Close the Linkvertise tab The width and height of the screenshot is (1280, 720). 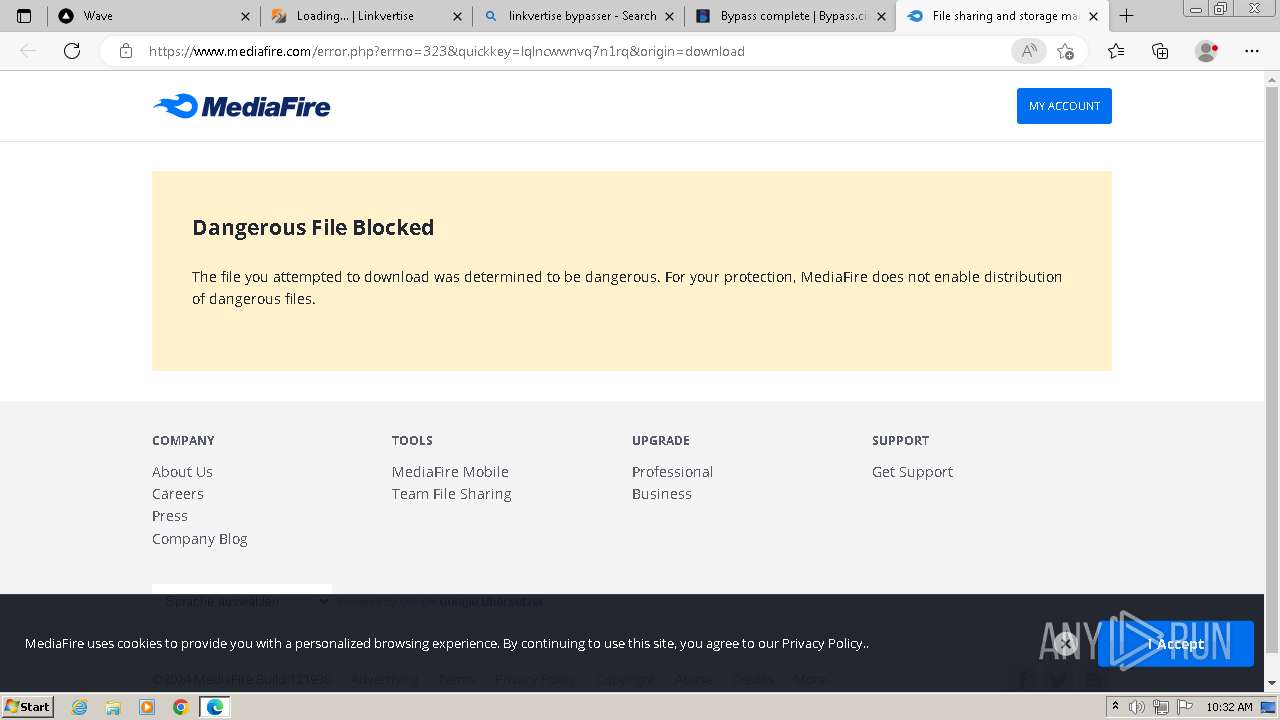click(457, 16)
